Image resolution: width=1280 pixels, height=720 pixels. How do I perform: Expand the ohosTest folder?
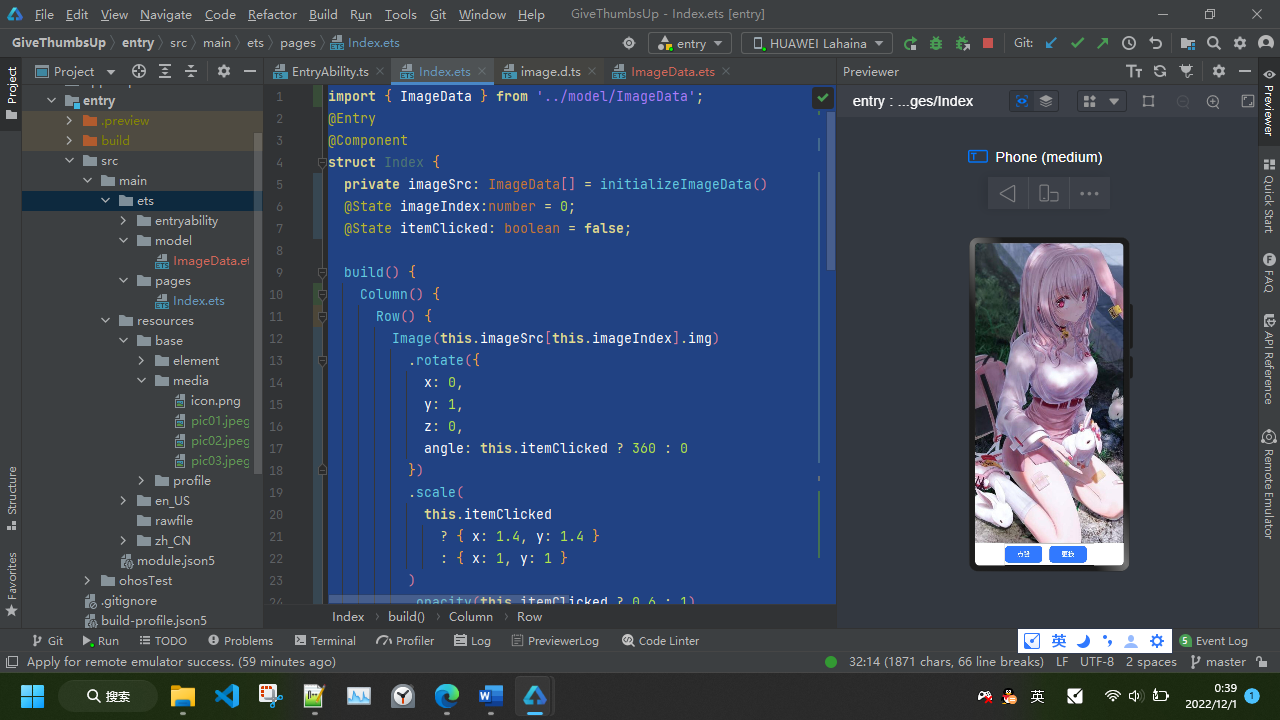pyautogui.click(x=88, y=580)
